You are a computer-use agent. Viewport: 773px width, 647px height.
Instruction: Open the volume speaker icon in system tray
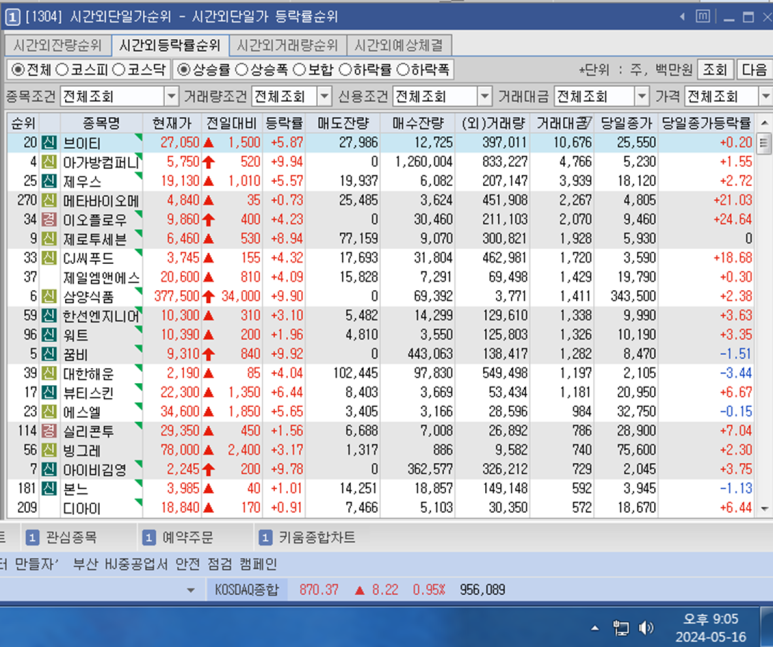pos(646,628)
